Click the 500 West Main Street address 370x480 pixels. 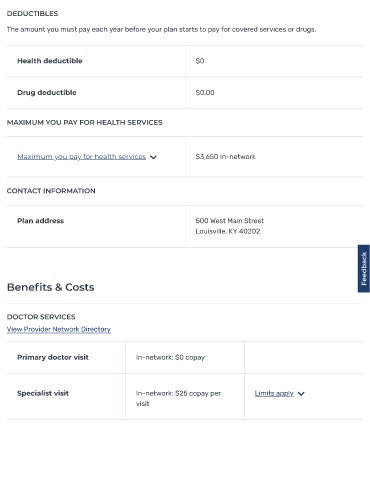pyautogui.click(x=230, y=221)
